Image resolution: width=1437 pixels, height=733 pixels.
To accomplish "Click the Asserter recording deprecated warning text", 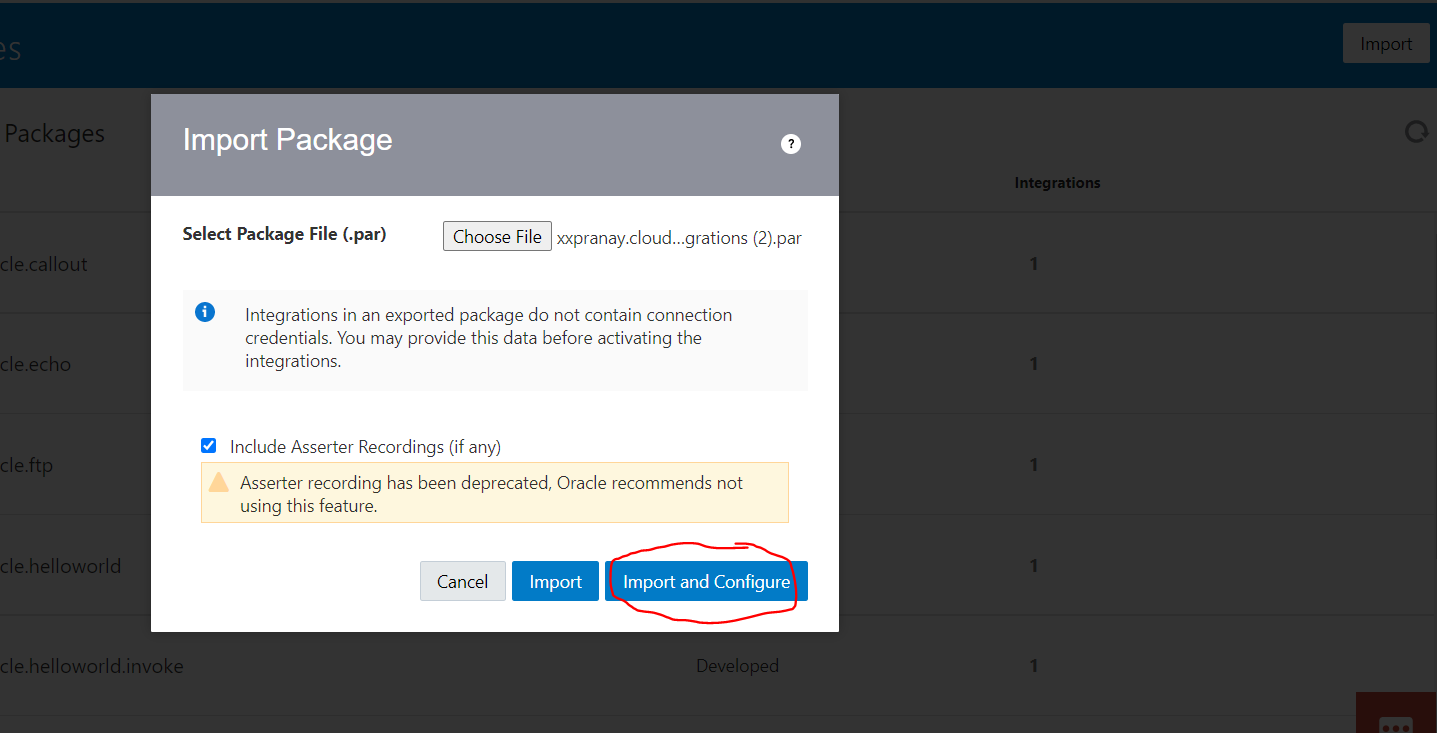I will (491, 494).
